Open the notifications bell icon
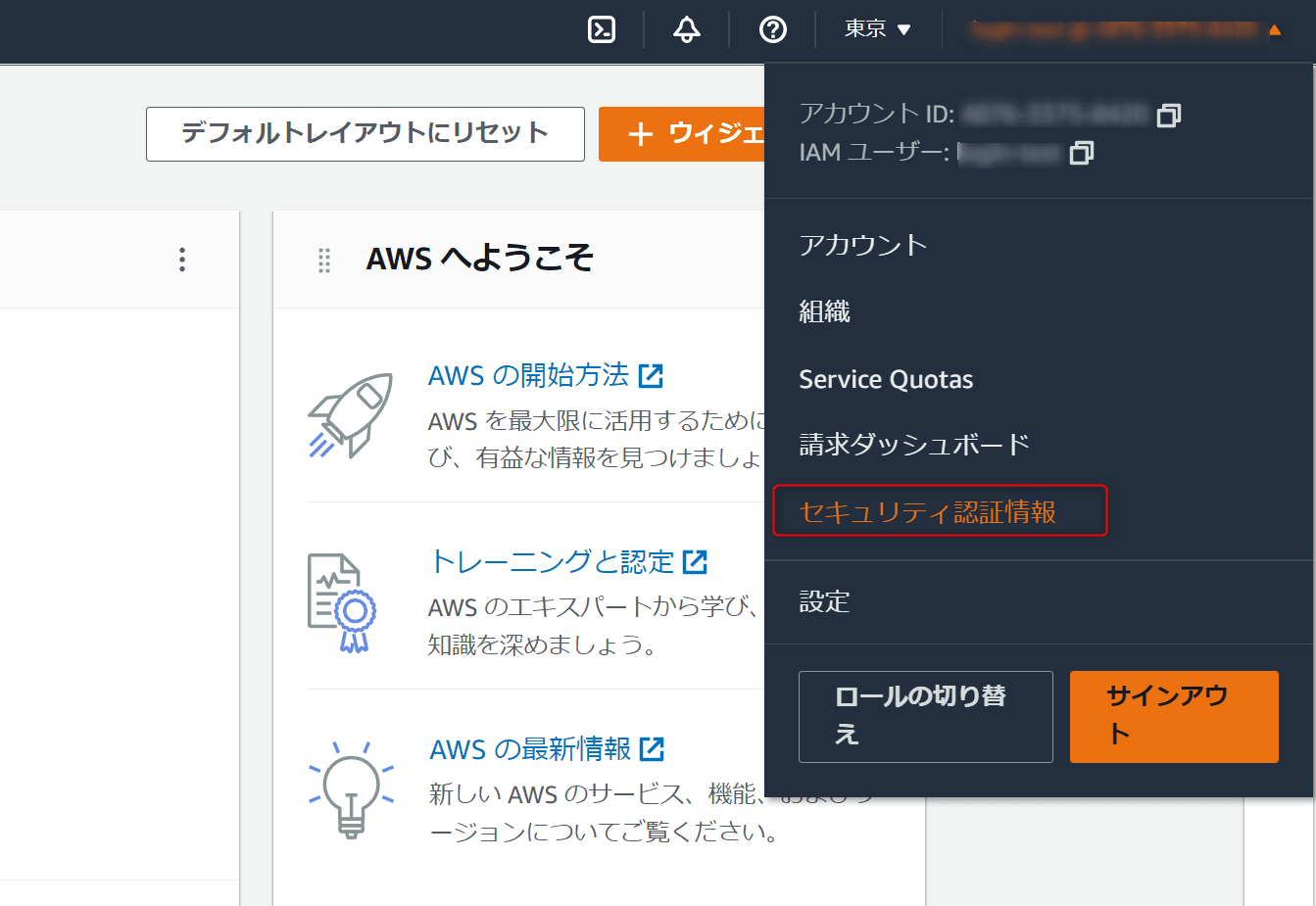The width and height of the screenshot is (1316, 906). click(687, 29)
